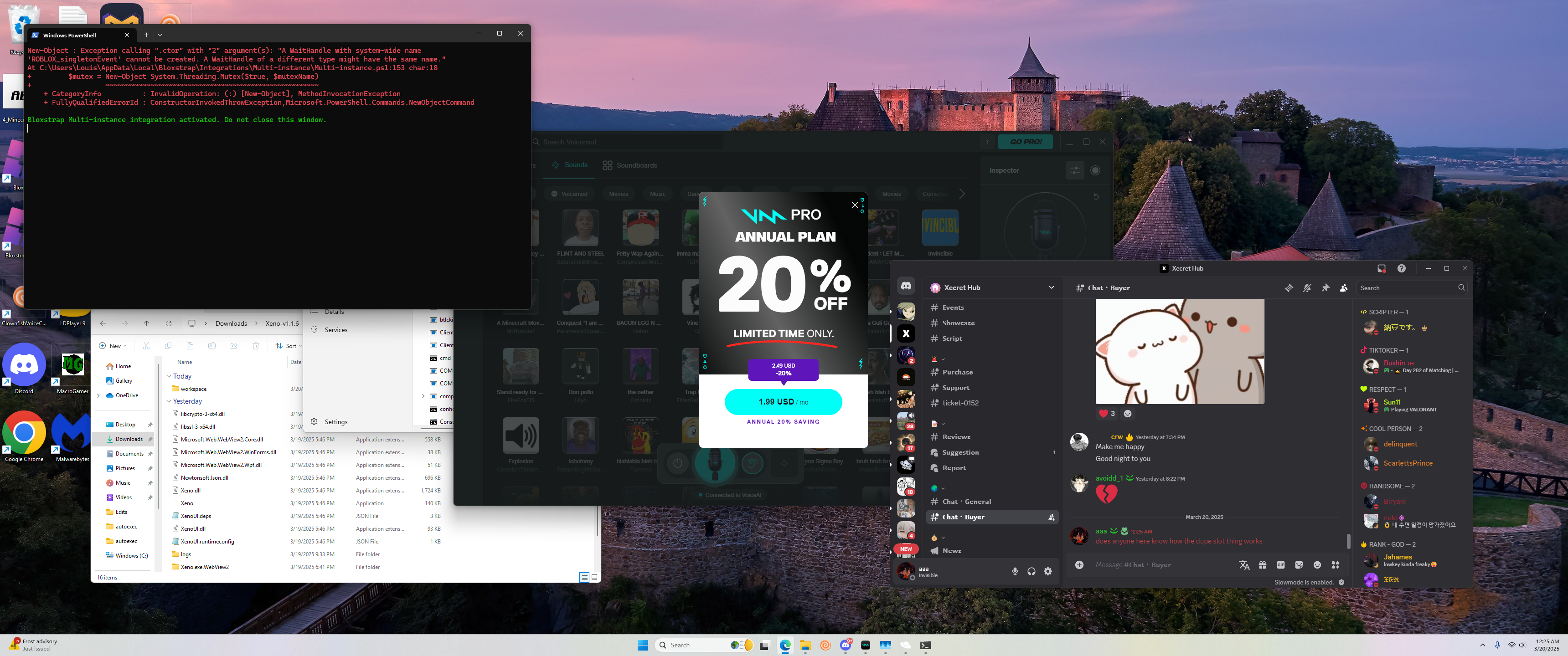Open the Threads icon in channel header
The image size is (1568, 656).
tap(1289, 288)
